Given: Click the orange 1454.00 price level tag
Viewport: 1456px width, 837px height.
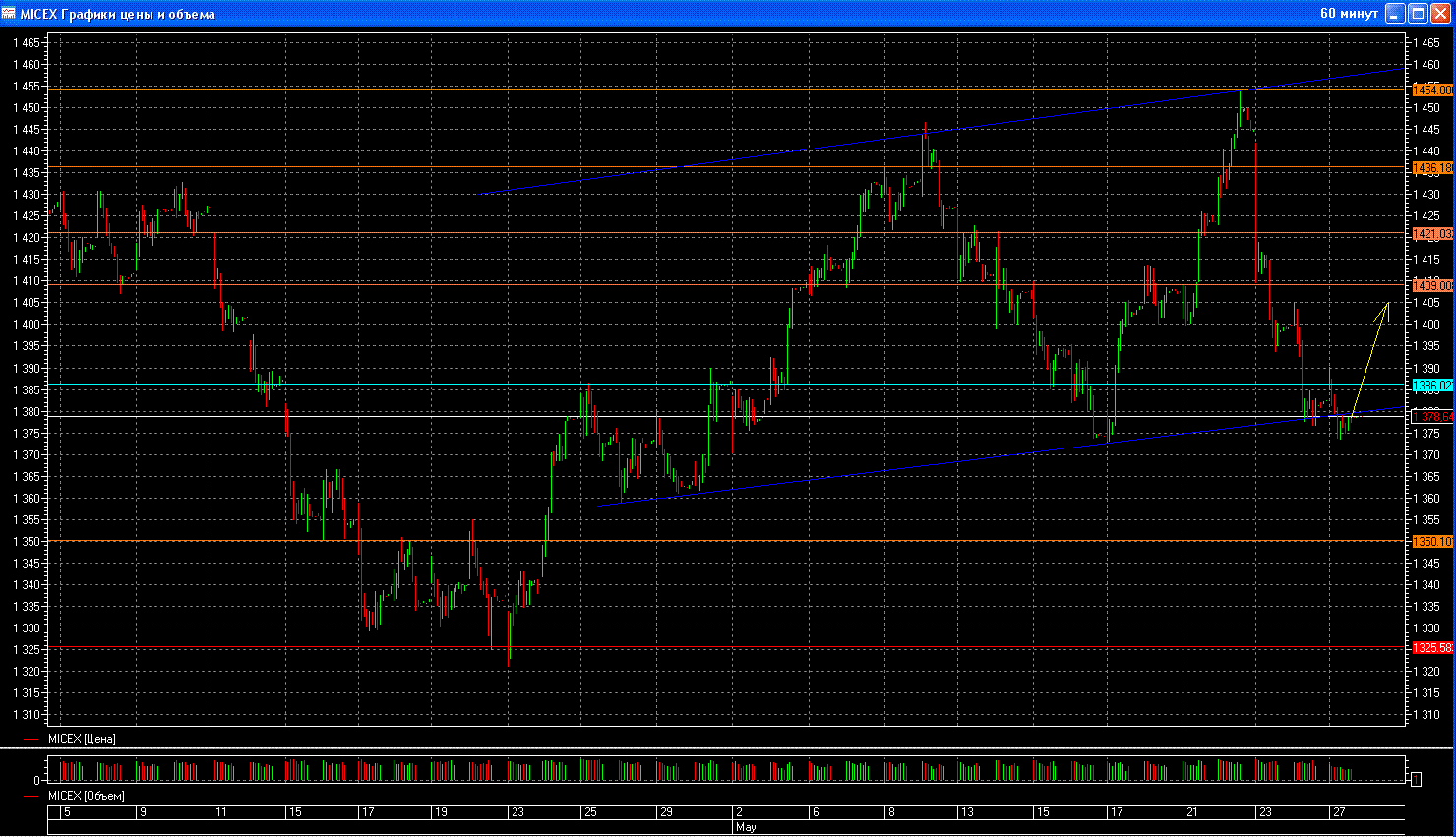Looking at the screenshot, I should click(1431, 90).
